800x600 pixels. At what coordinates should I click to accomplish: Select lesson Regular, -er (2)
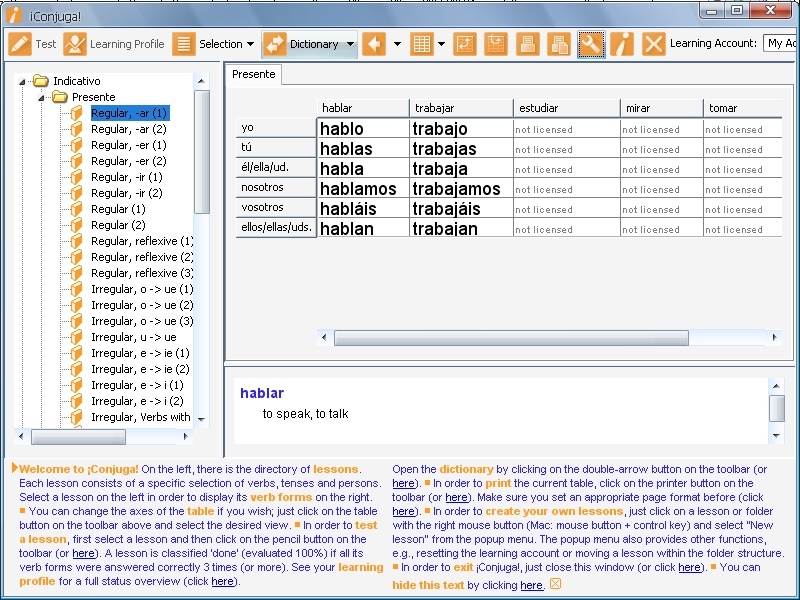[x=129, y=161]
